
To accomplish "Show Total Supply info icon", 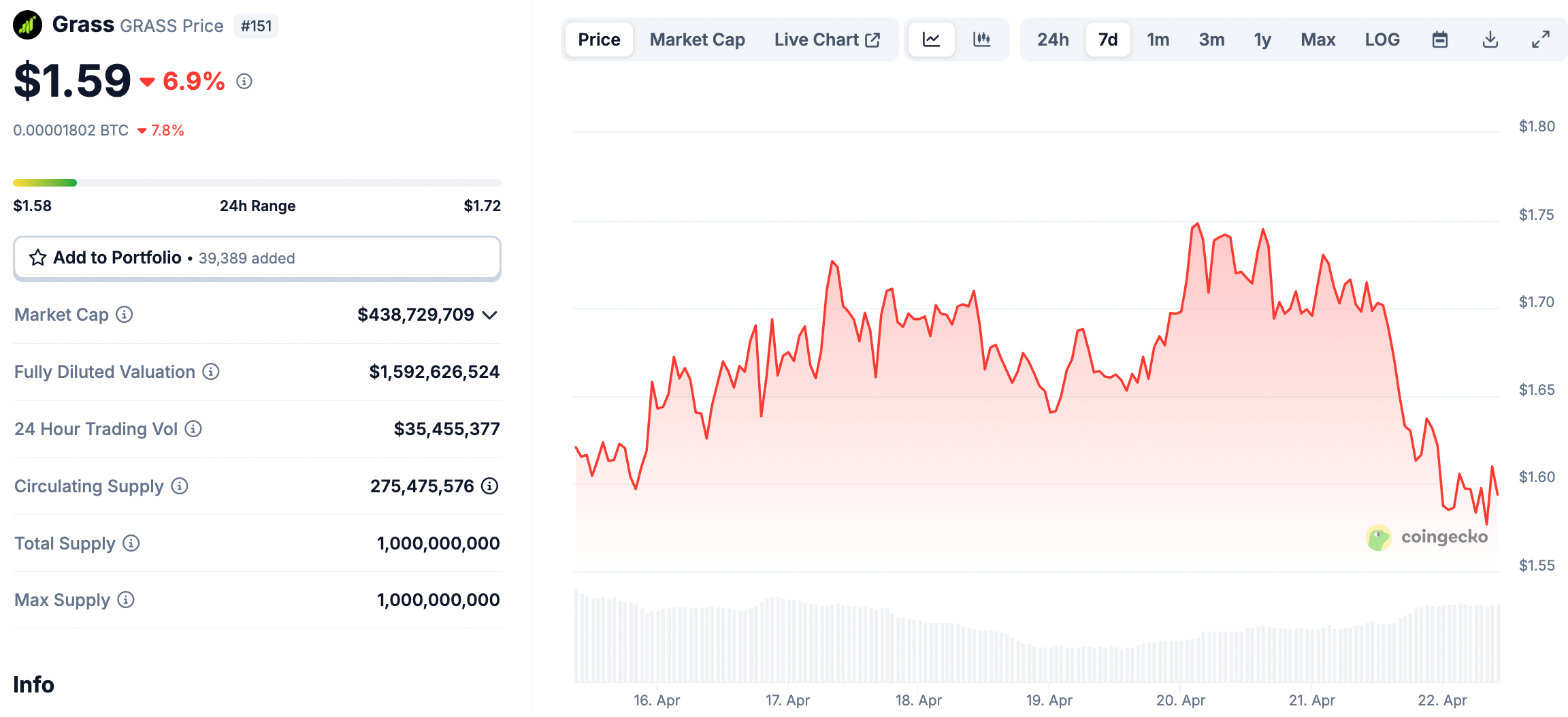I will coord(131,543).
